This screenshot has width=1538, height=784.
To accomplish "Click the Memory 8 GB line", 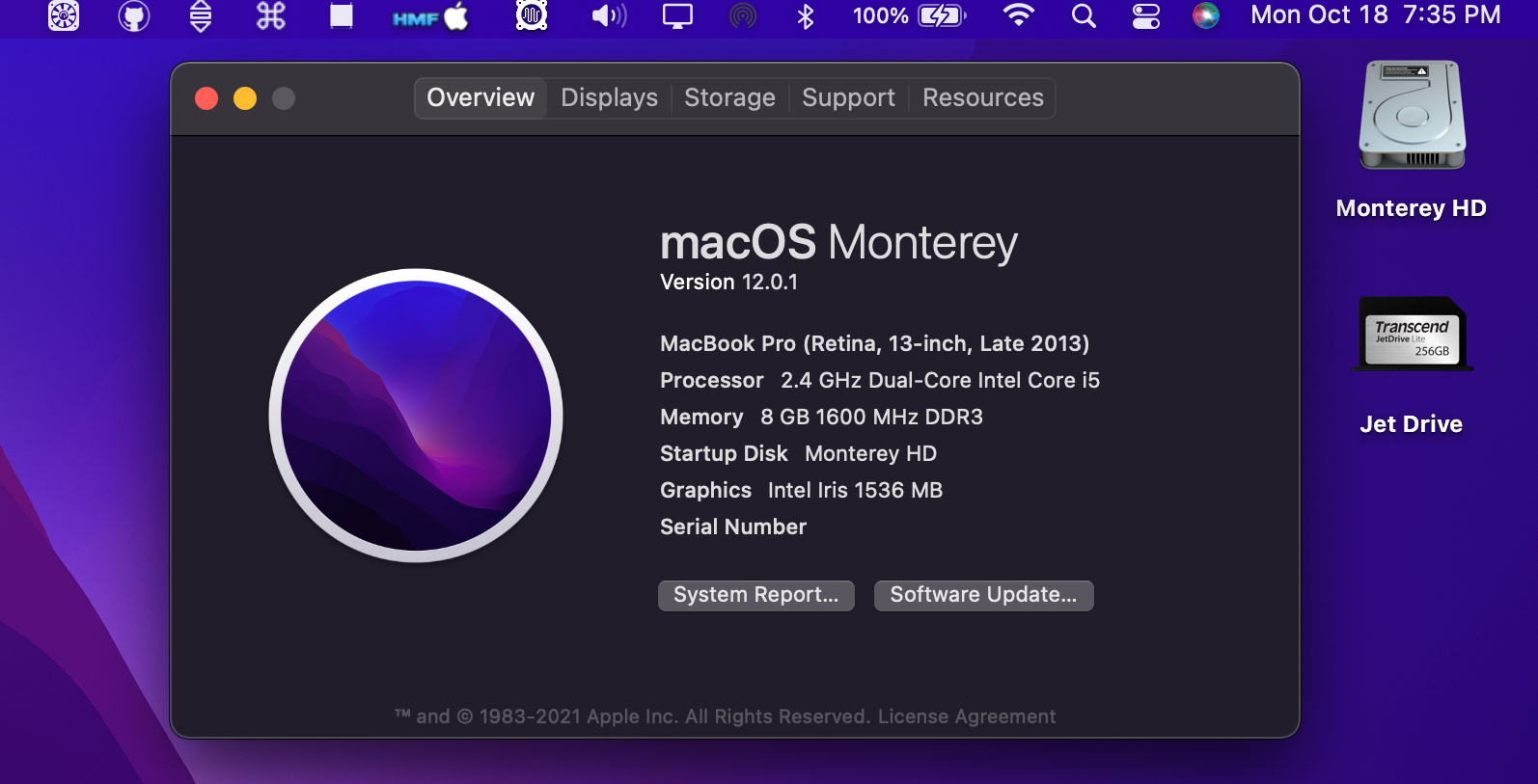I will (821, 418).
